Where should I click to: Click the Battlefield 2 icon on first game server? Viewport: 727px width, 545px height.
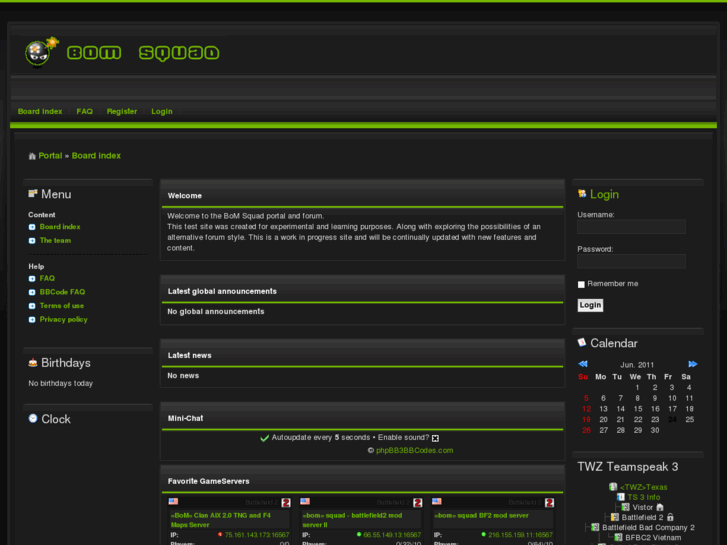[285, 502]
